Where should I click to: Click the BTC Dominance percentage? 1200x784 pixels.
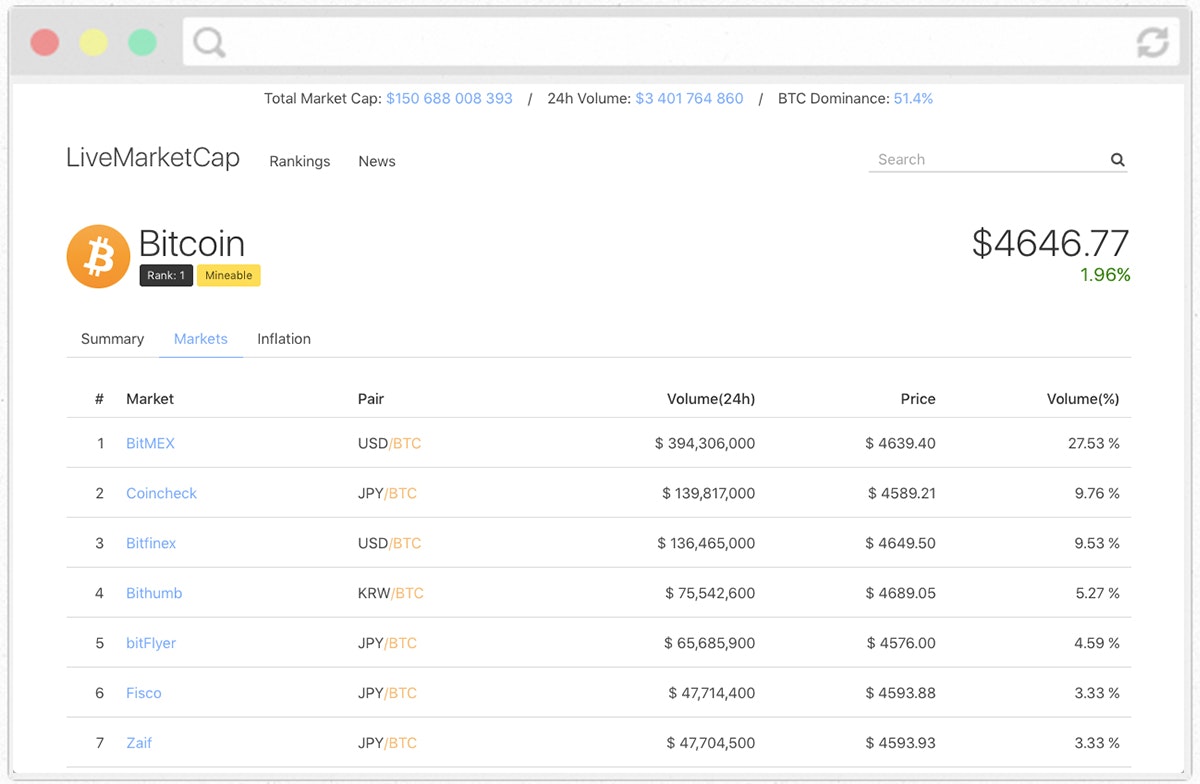click(x=913, y=98)
